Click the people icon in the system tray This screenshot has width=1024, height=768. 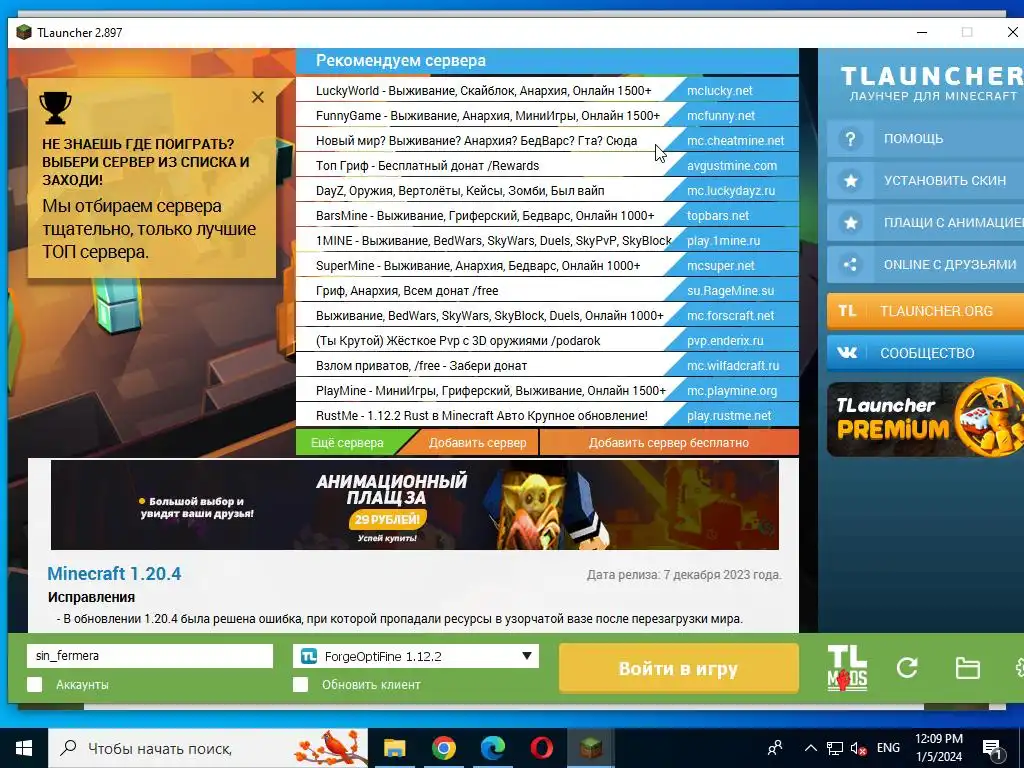click(775, 748)
